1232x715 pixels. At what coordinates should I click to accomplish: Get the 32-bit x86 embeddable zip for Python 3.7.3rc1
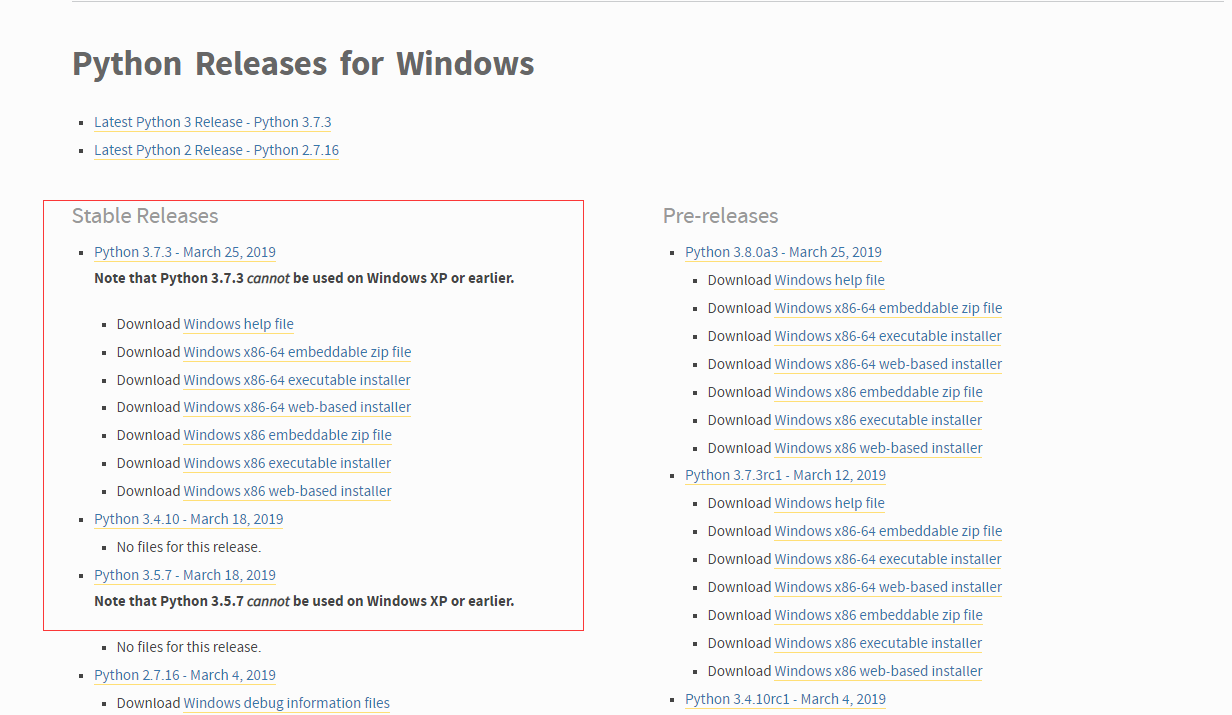pyautogui.click(x=879, y=615)
